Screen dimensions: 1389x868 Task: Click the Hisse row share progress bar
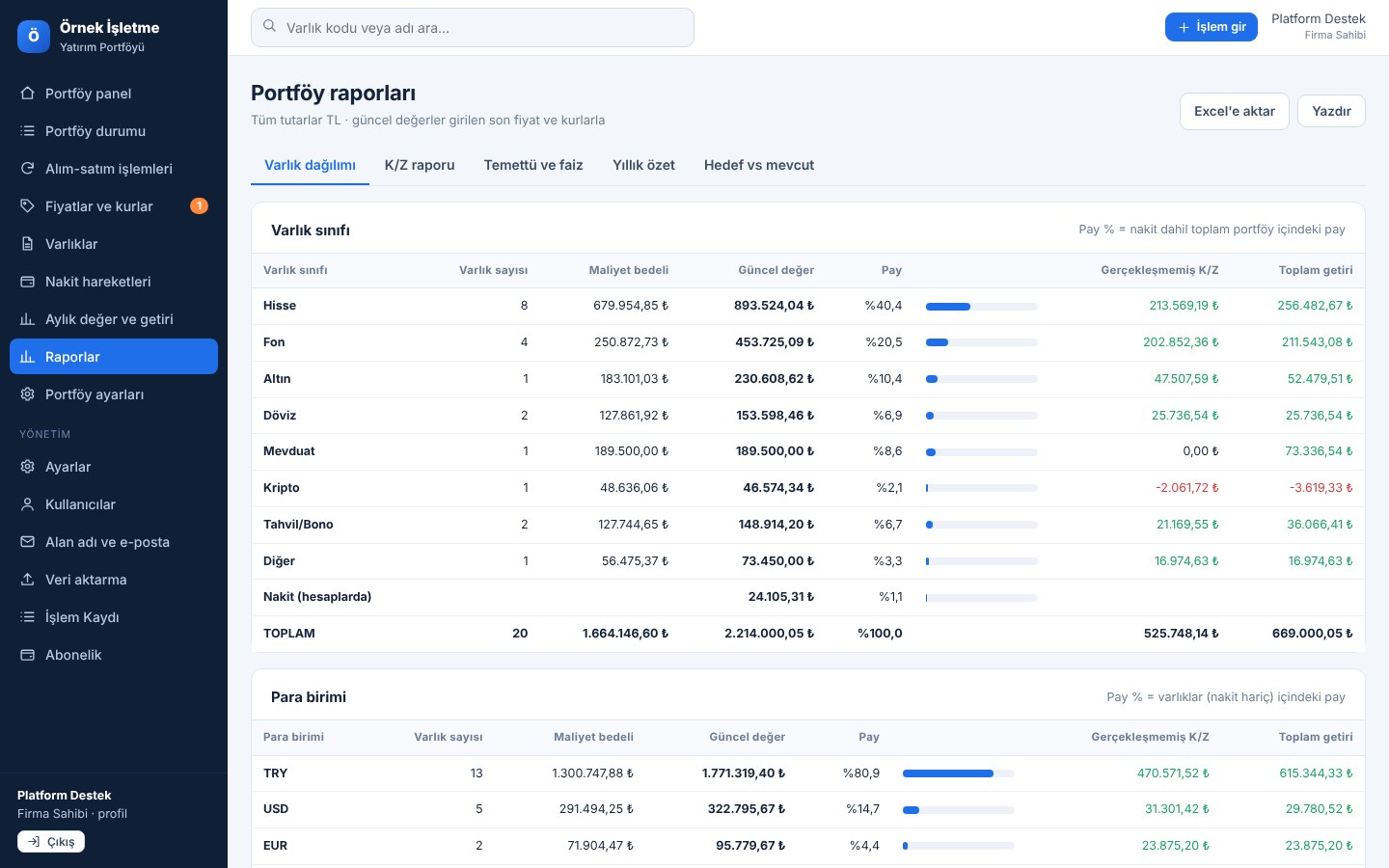click(x=982, y=307)
